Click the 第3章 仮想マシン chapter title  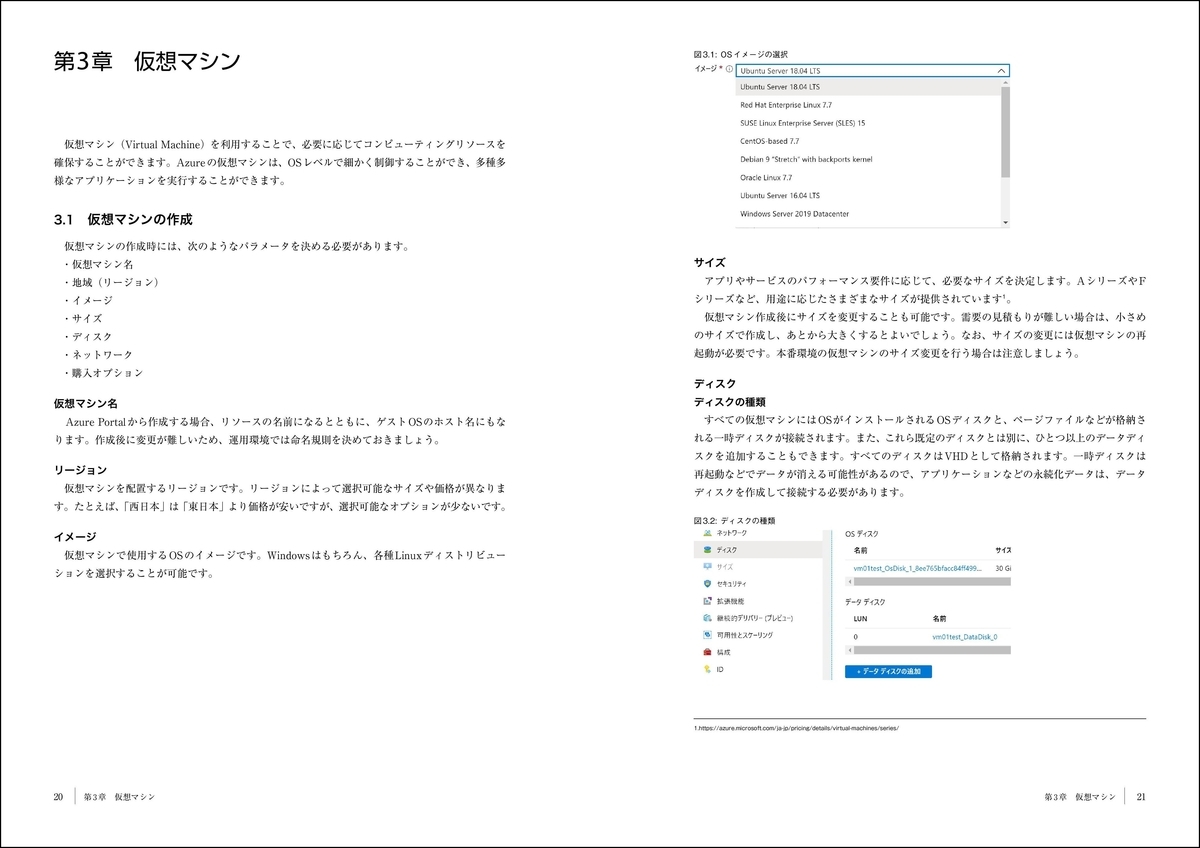pos(147,61)
